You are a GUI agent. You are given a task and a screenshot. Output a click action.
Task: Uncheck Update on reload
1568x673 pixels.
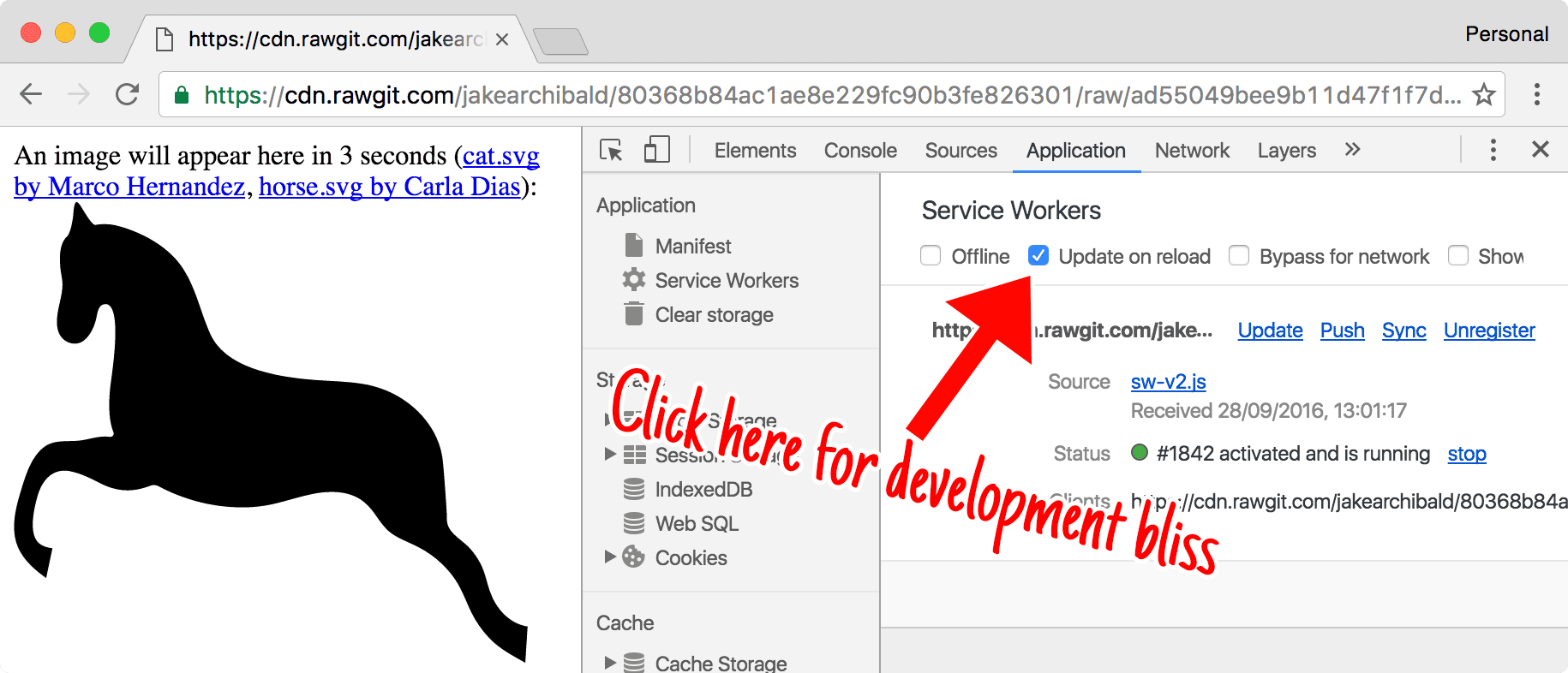[x=1038, y=256]
